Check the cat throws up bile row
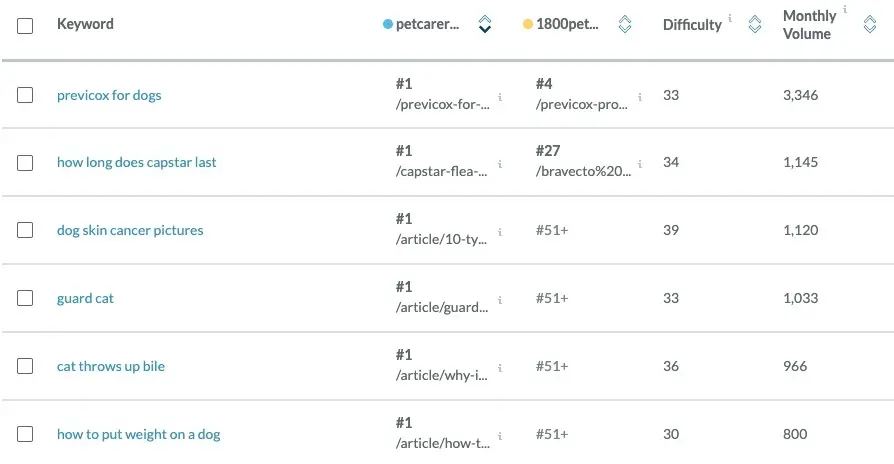The width and height of the screenshot is (894, 464). [25, 366]
